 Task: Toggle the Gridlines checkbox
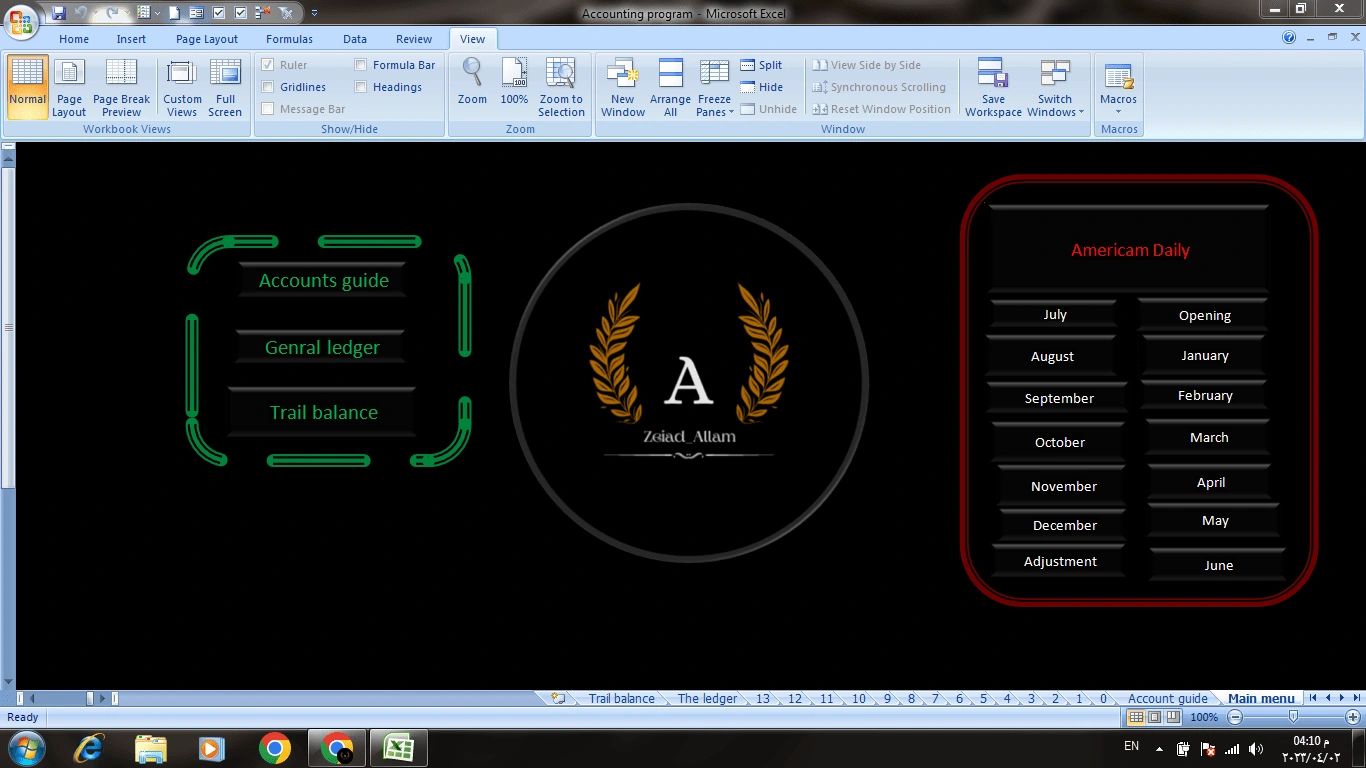268,87
